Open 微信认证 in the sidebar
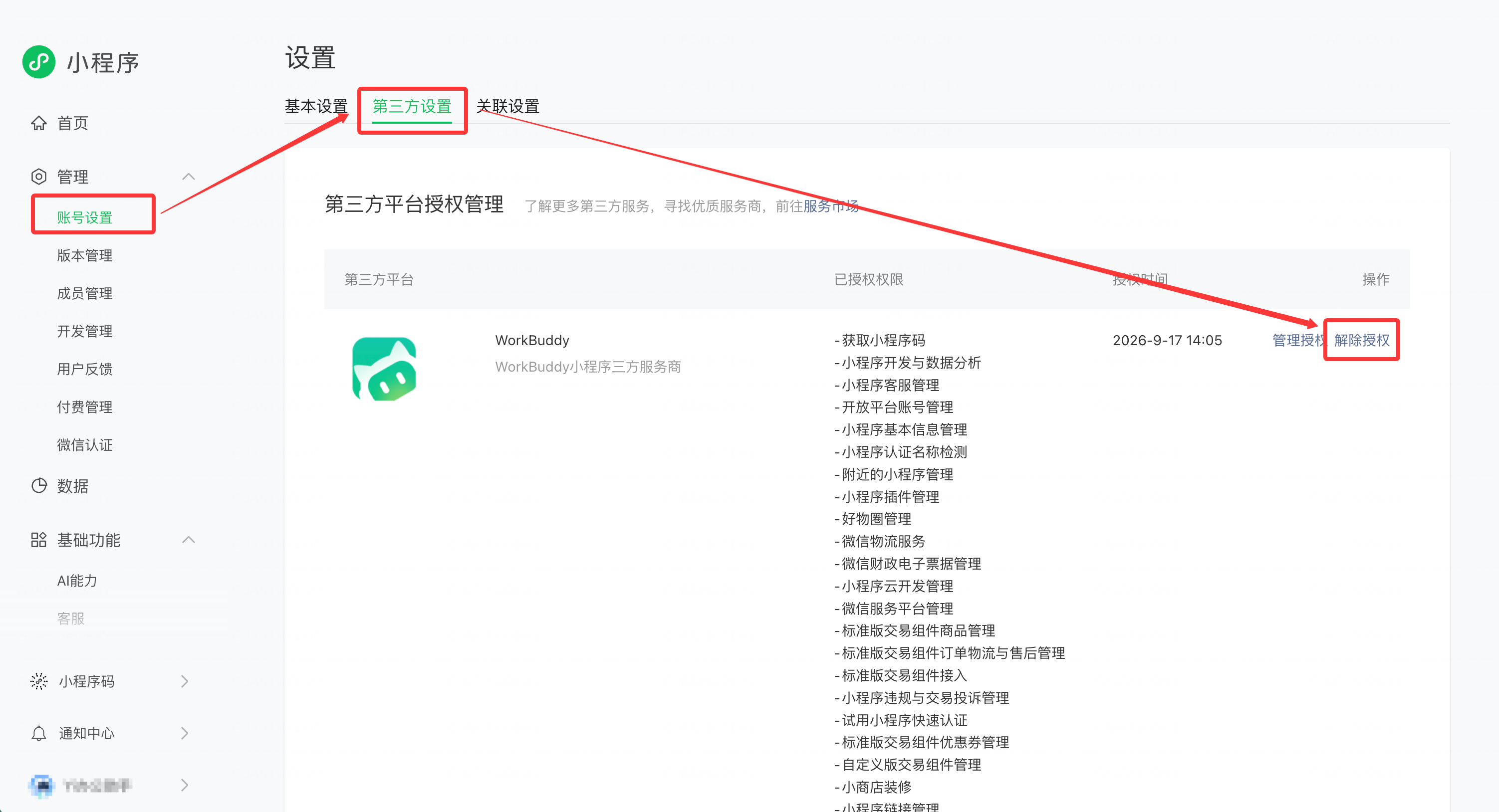Viewport: 1499px width, 812px height. tap(84, 445)
